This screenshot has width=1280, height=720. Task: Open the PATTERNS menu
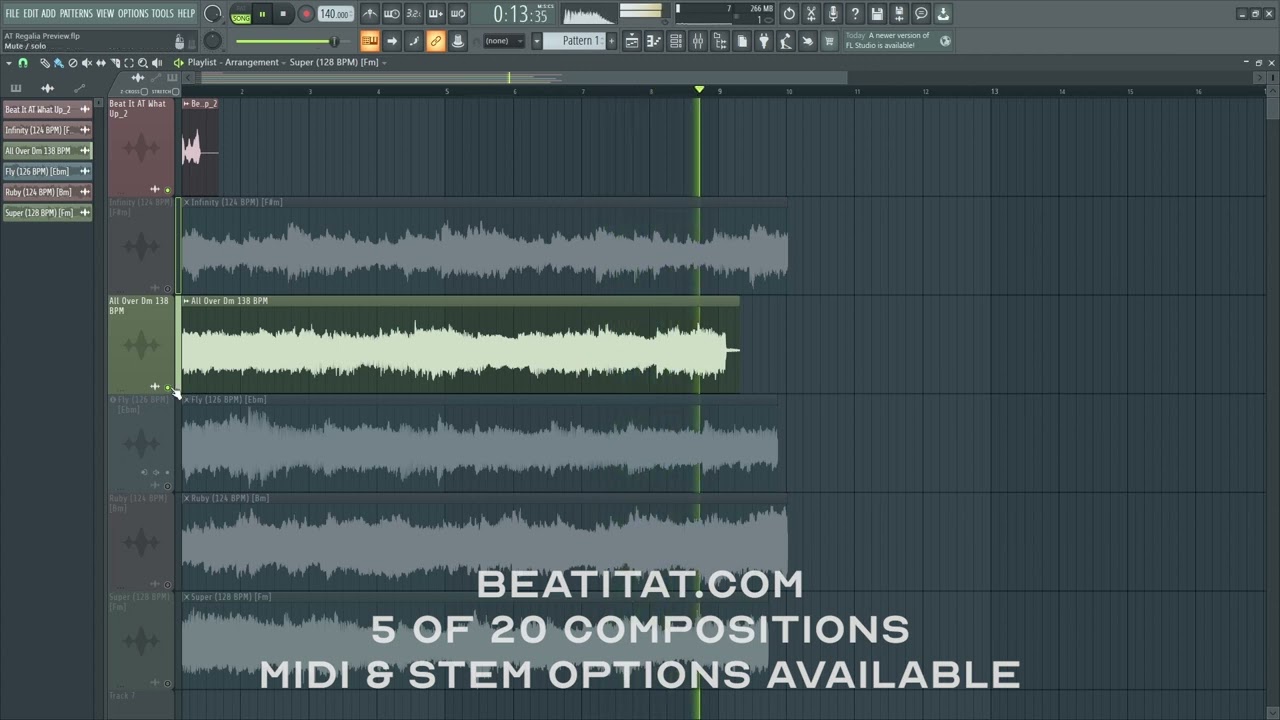click(76, 13)
